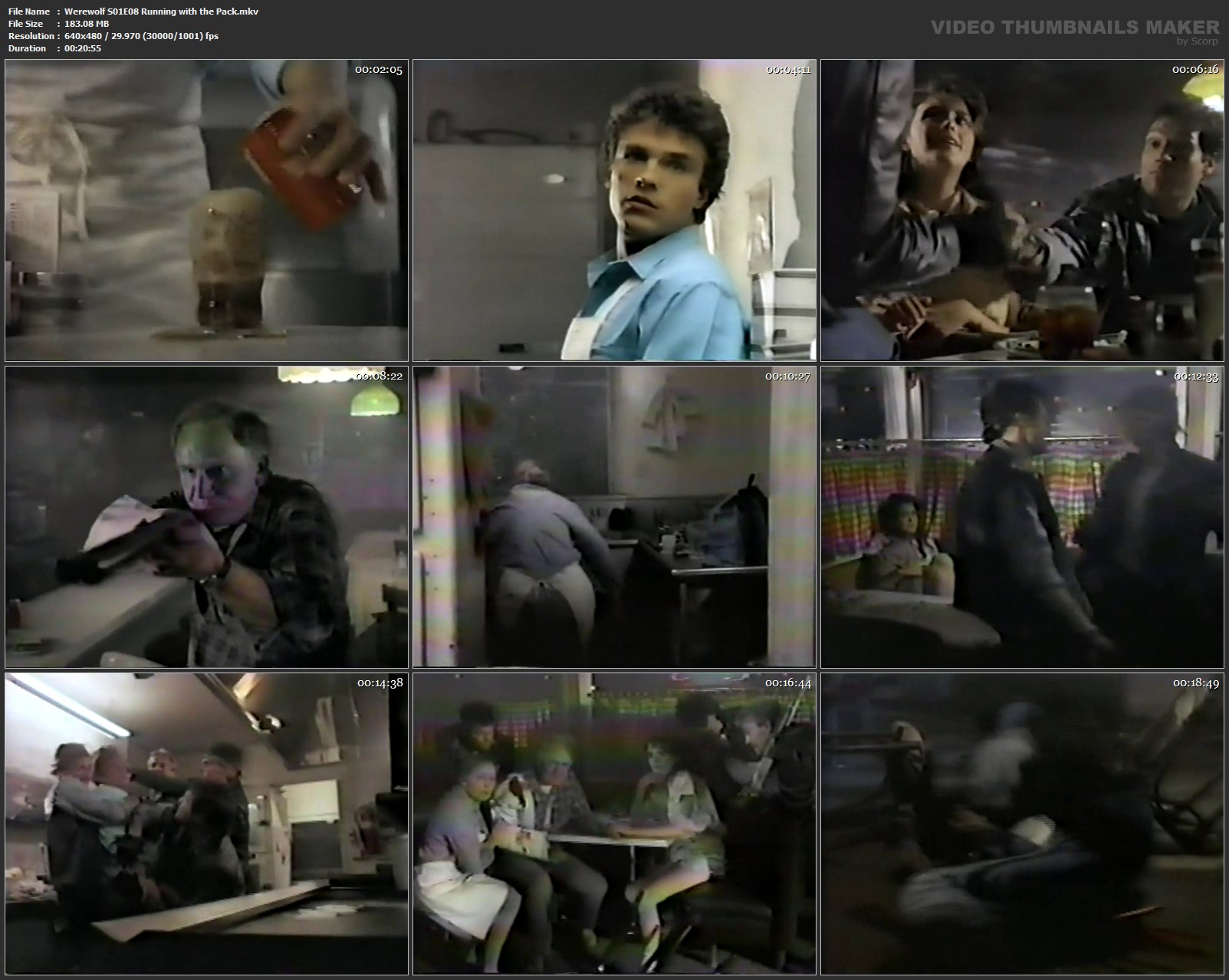Click the file name 'Werewolf S01E08 Running with the Pack.mkv'
1229x980 pixels.
(161, 12)
